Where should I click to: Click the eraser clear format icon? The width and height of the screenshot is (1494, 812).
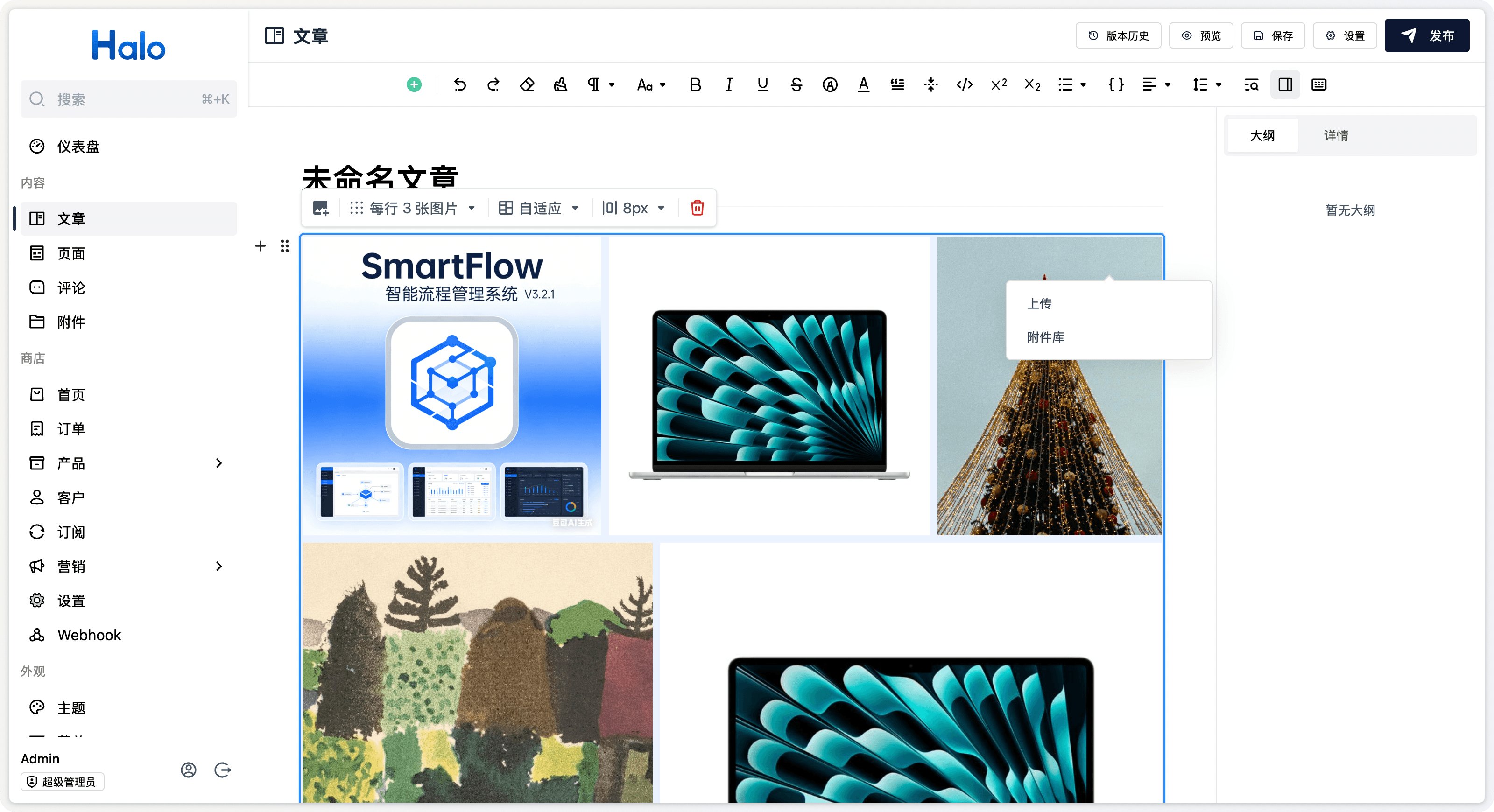point(527,84)
